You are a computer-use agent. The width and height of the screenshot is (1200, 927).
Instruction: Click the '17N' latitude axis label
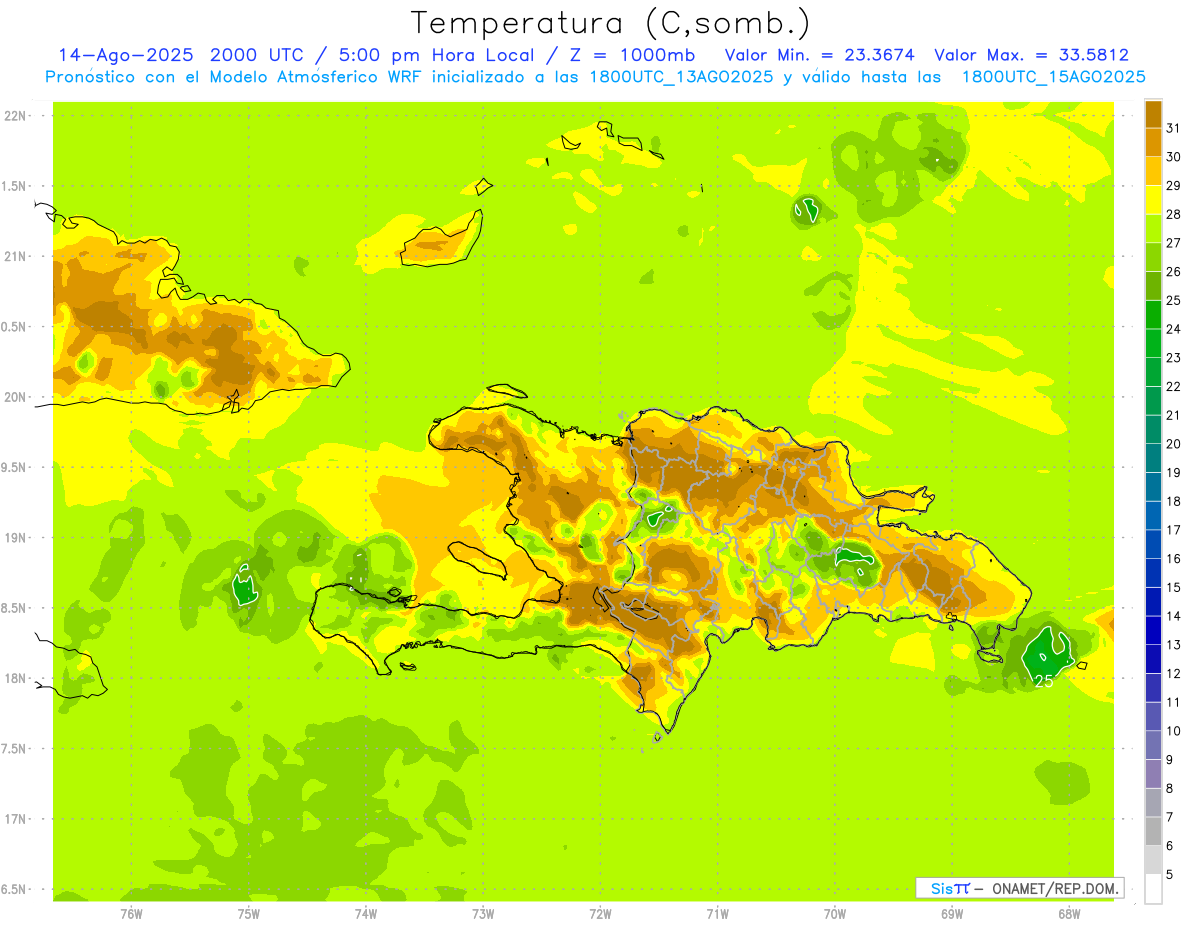[16, 819]
